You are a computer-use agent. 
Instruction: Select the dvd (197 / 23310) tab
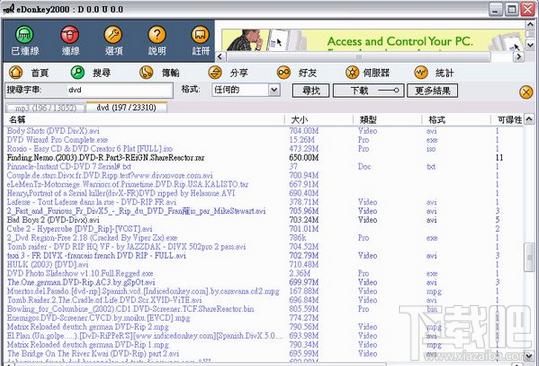126,108
